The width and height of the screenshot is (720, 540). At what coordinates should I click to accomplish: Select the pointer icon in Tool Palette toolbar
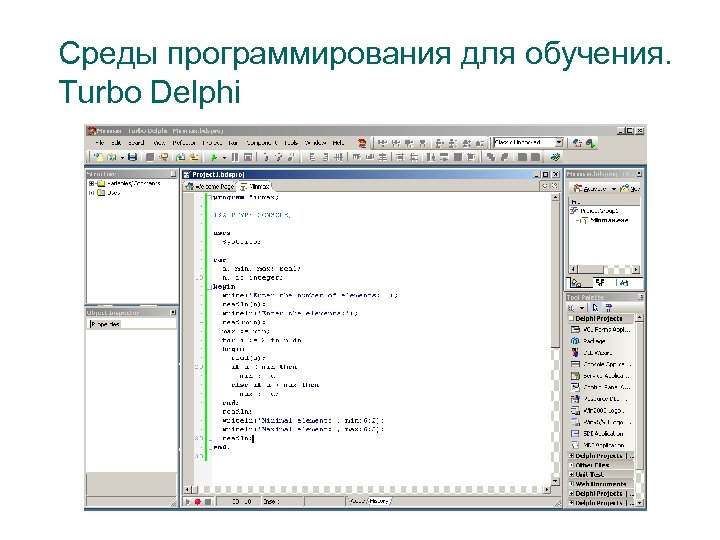click(595, 308)
